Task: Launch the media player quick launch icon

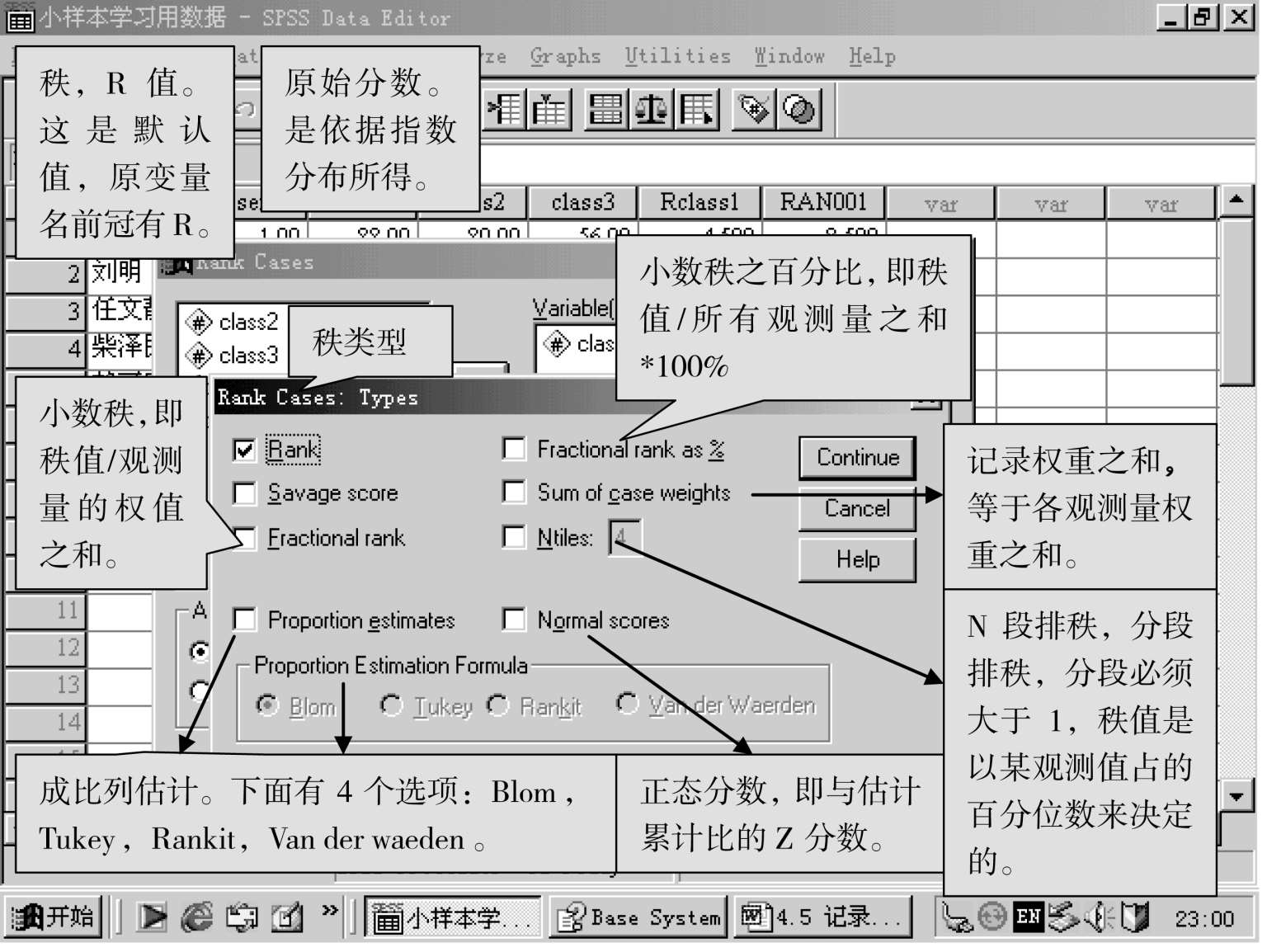Action: click(x=152, y=917)
